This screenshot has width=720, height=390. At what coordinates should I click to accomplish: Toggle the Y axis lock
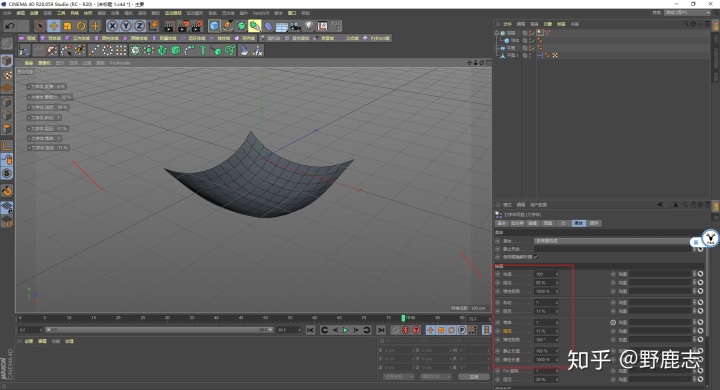126,26
